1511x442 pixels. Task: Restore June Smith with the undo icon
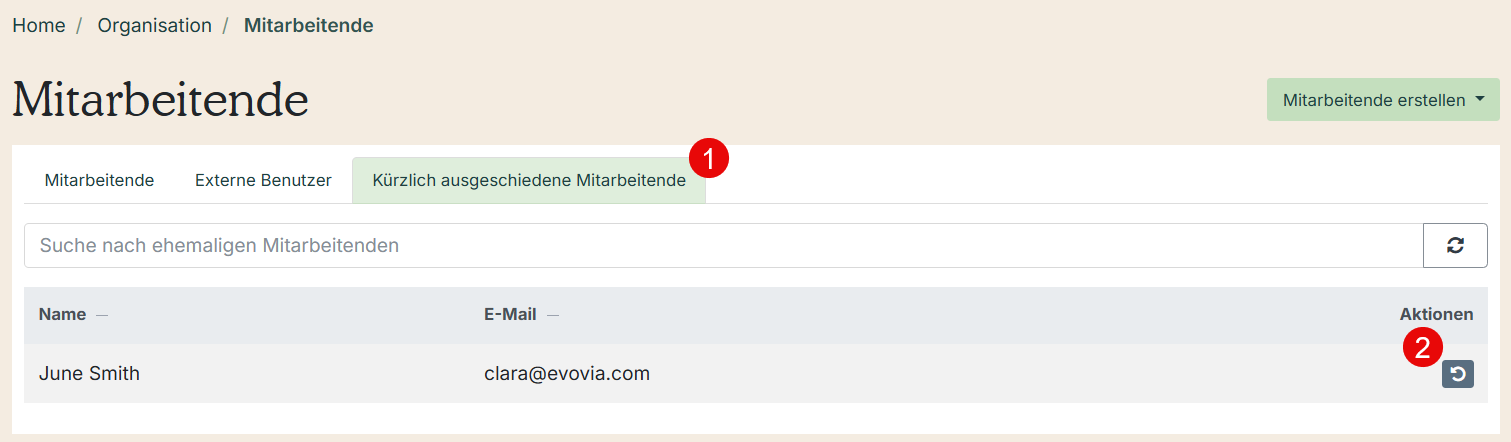point(1457,375)
